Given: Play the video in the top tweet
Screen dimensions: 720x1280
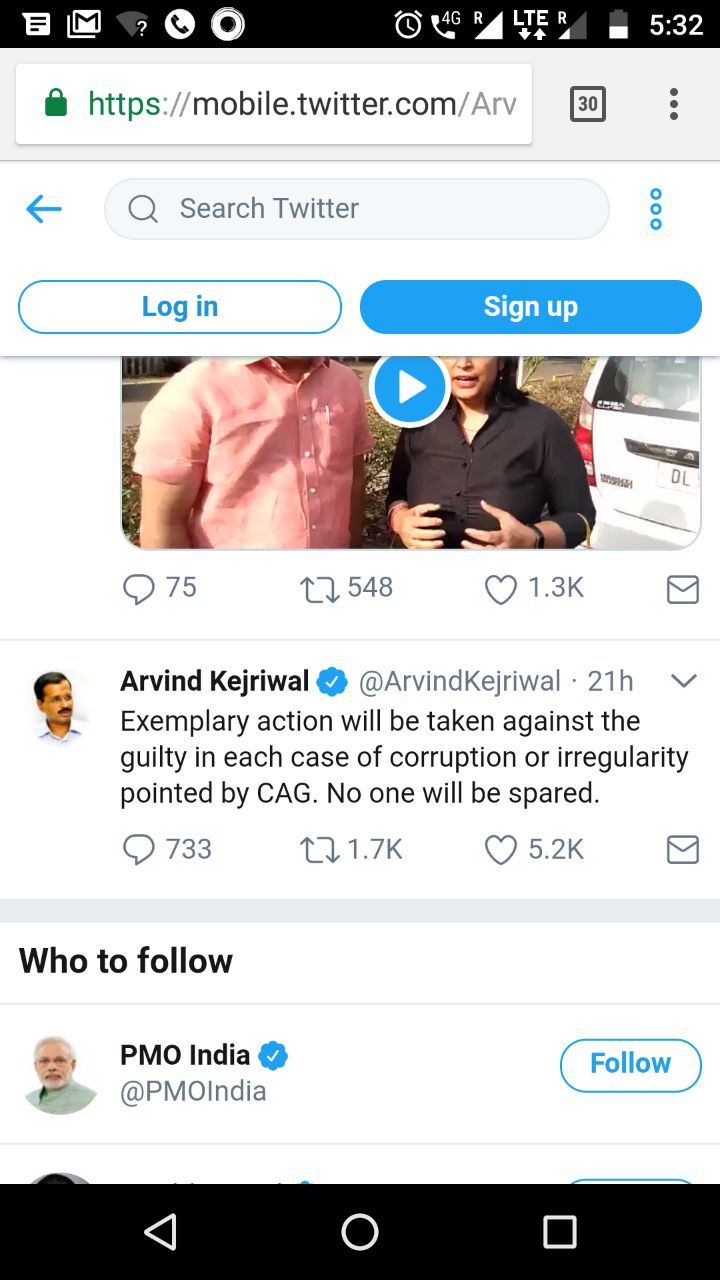Looking at the screenshot, I should 409,388.
